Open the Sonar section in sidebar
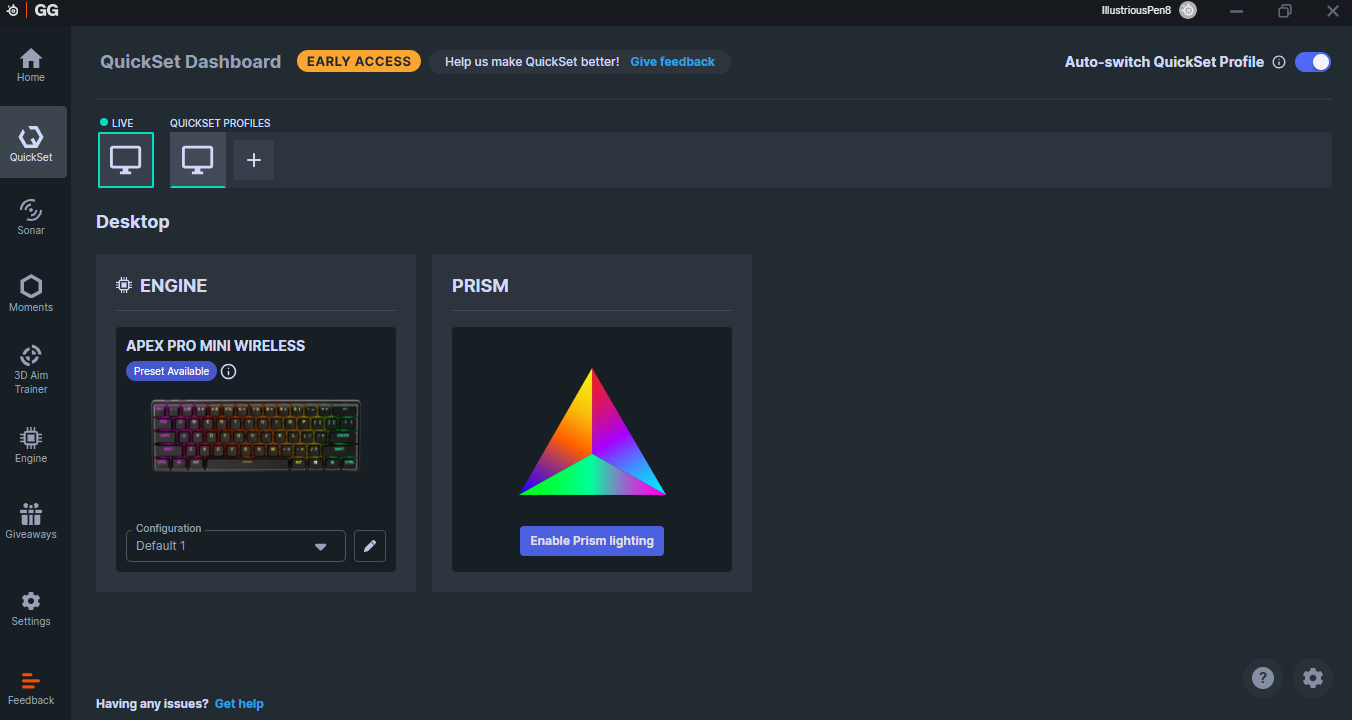1352x720 pixels. pyautogui.click(x=31, y=216)
